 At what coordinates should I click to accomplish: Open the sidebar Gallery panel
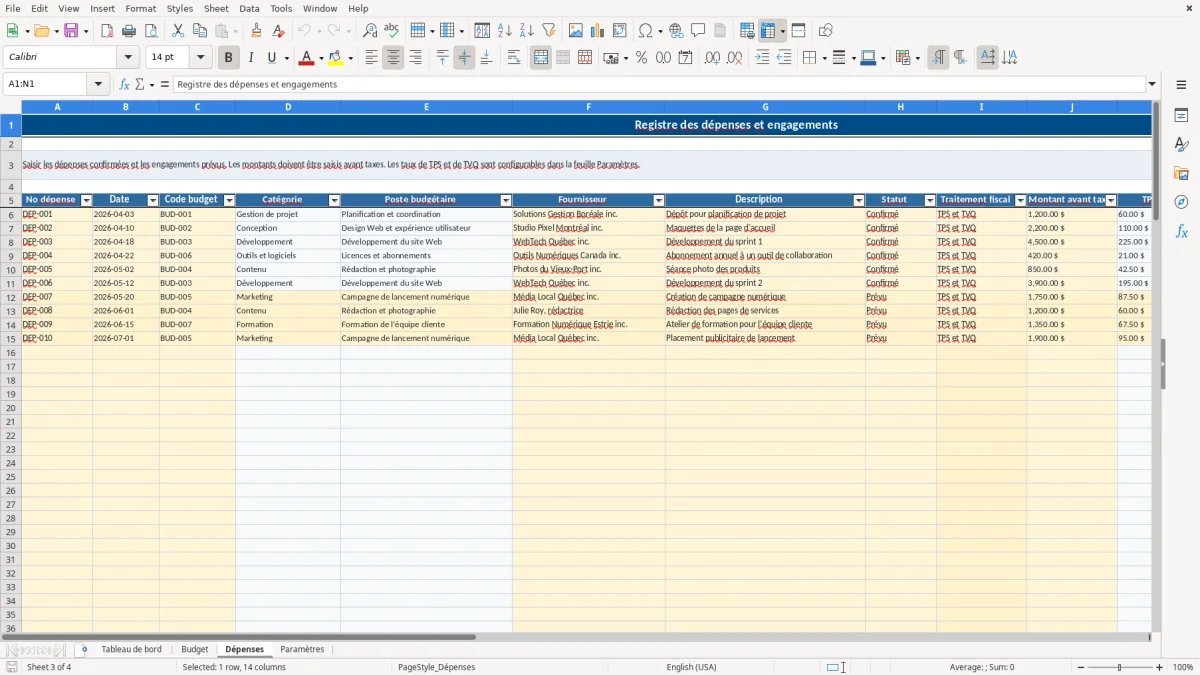[x=1181, y=174]
